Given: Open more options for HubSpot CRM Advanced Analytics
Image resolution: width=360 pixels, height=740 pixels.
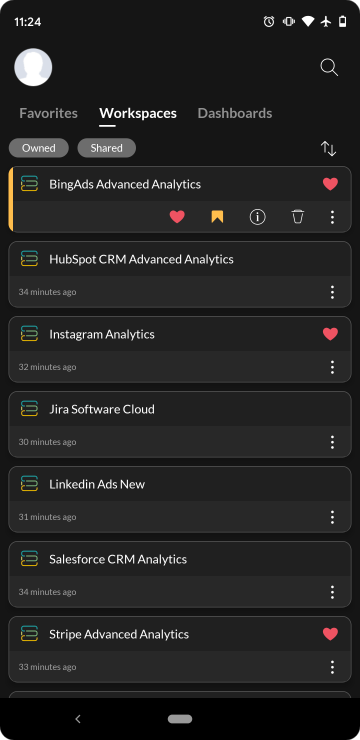Looking at the screenshot, I should point(332,292).
